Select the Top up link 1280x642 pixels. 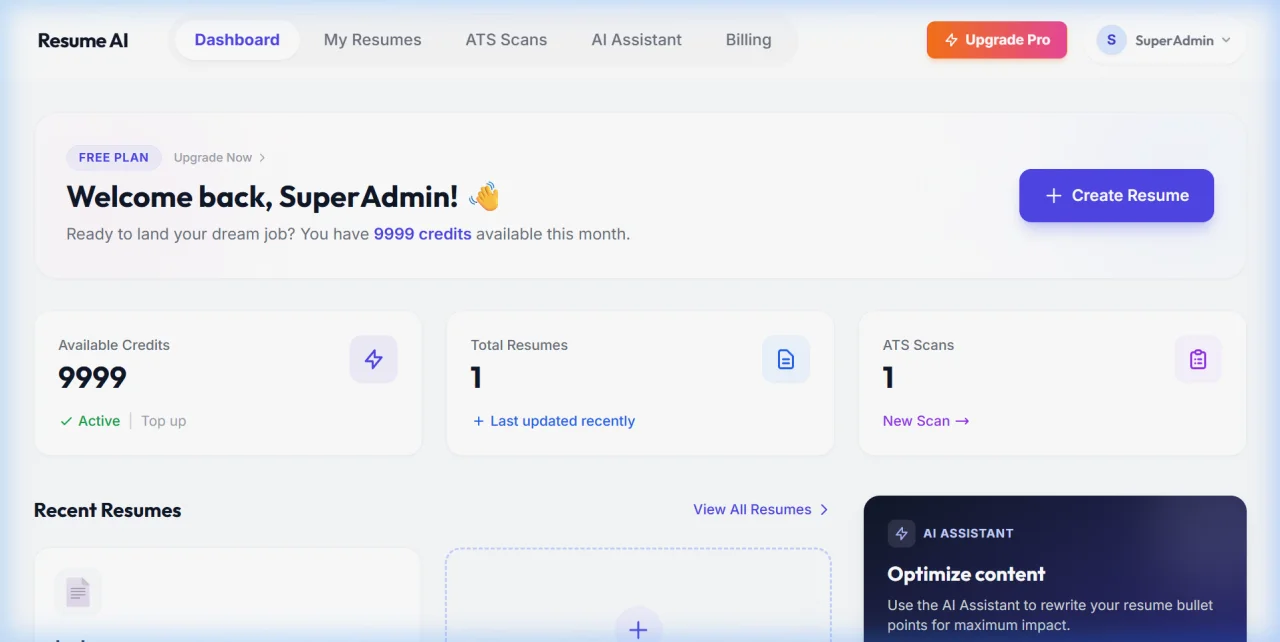tap(163, 421)
